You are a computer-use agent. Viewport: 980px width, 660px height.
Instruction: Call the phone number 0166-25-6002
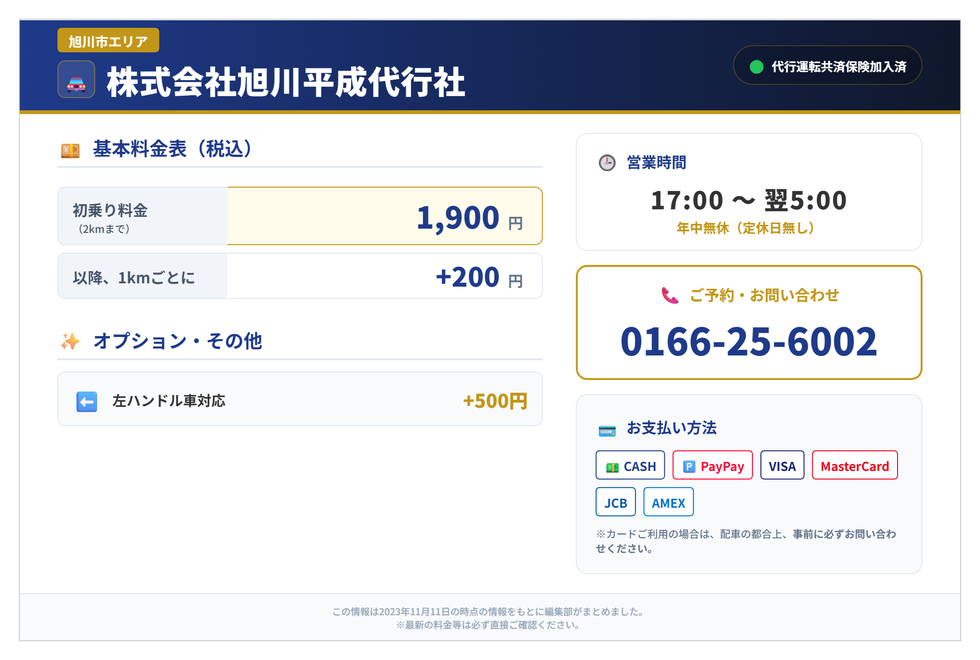coord(748,342)
